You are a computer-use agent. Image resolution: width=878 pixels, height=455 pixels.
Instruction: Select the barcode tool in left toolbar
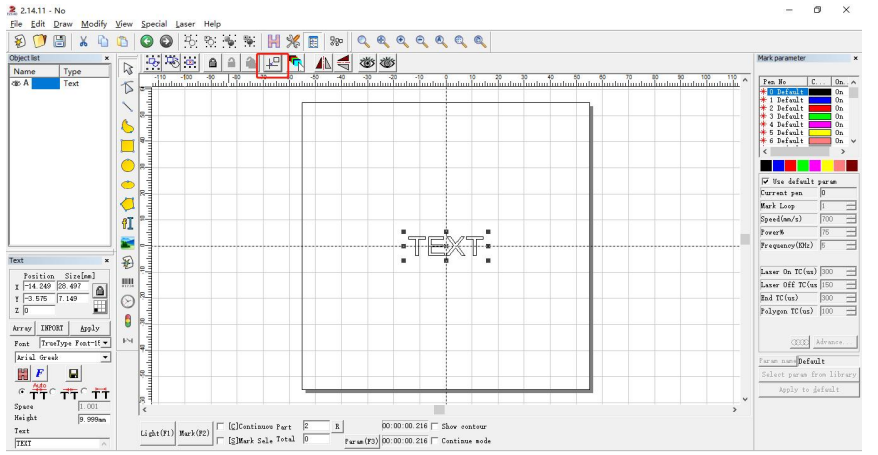(128, 282)
